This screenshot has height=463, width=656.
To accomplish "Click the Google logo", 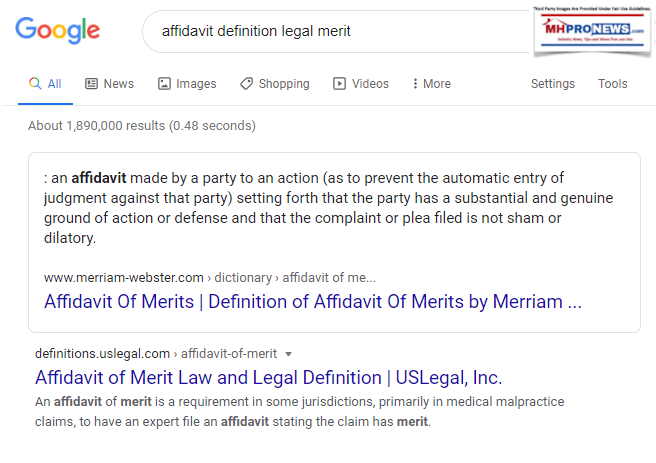I will [57, 31].
